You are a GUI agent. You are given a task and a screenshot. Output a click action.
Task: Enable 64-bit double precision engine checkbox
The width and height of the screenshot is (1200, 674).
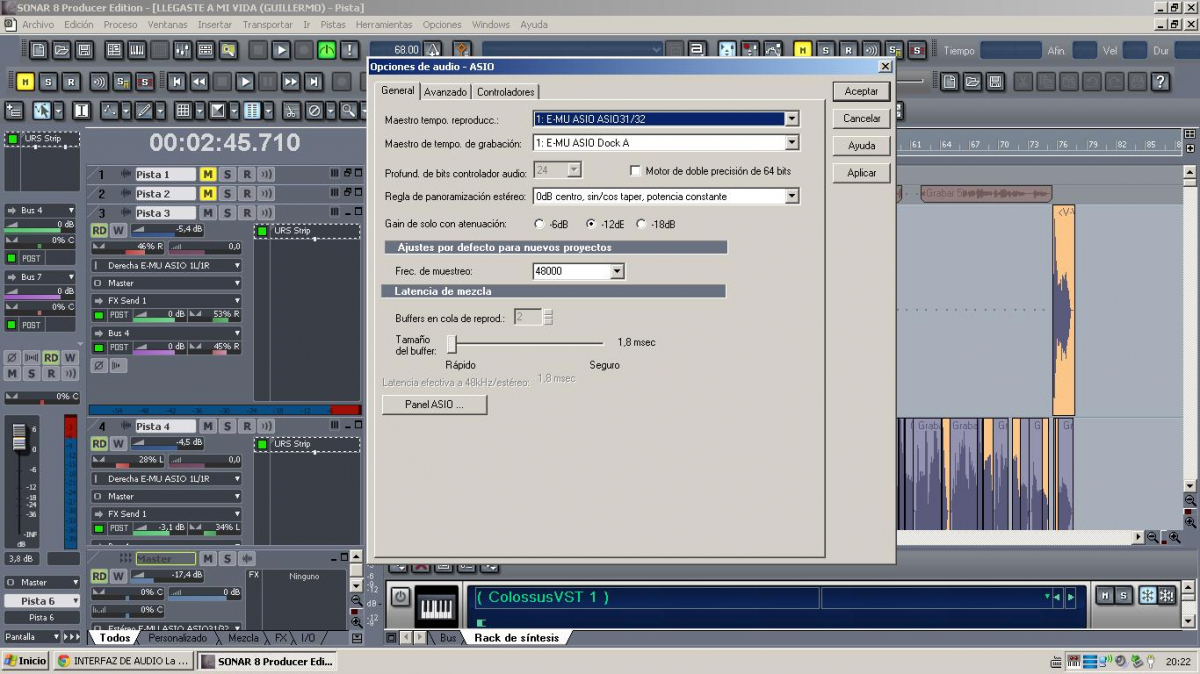coord(635,171)
